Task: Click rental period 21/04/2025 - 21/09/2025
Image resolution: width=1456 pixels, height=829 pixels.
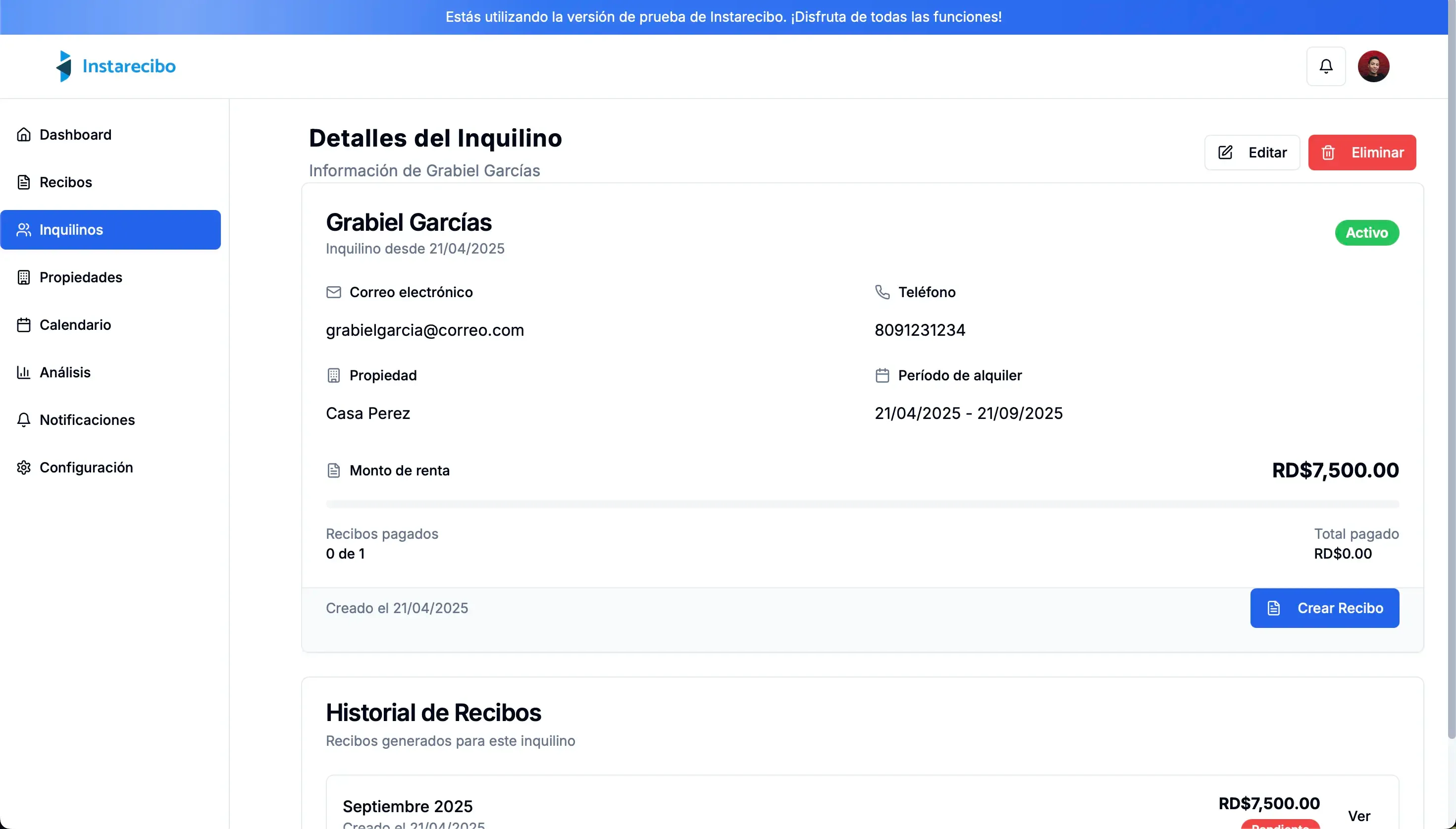Action: 968,414
